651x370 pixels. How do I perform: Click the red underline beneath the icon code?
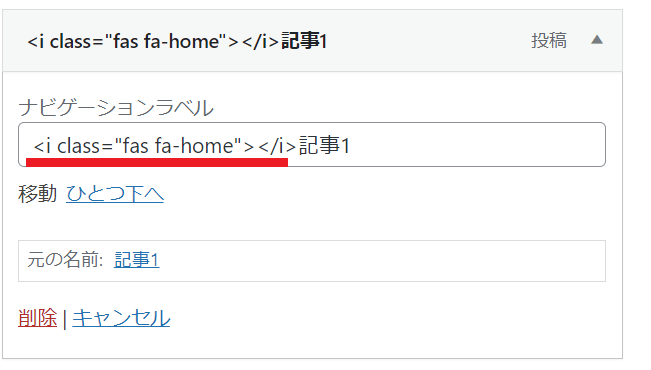point(157,162)
